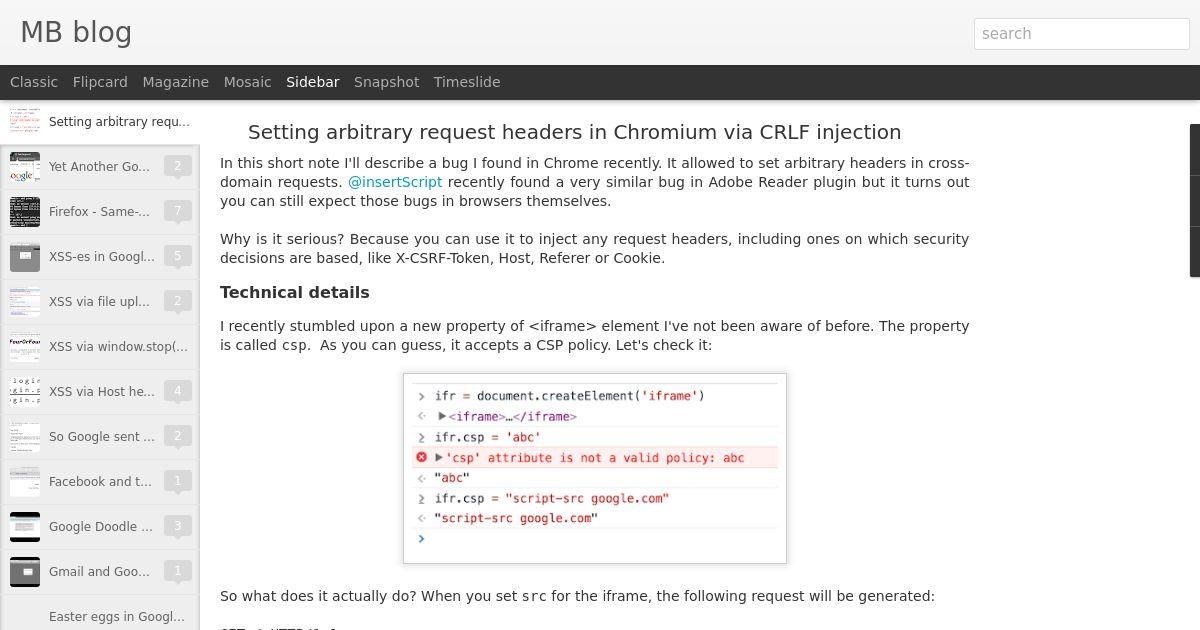Viewport: 1200px width, 630px height.
Task: Click comment badge on Google Doodle post
Action: (177, 526)
